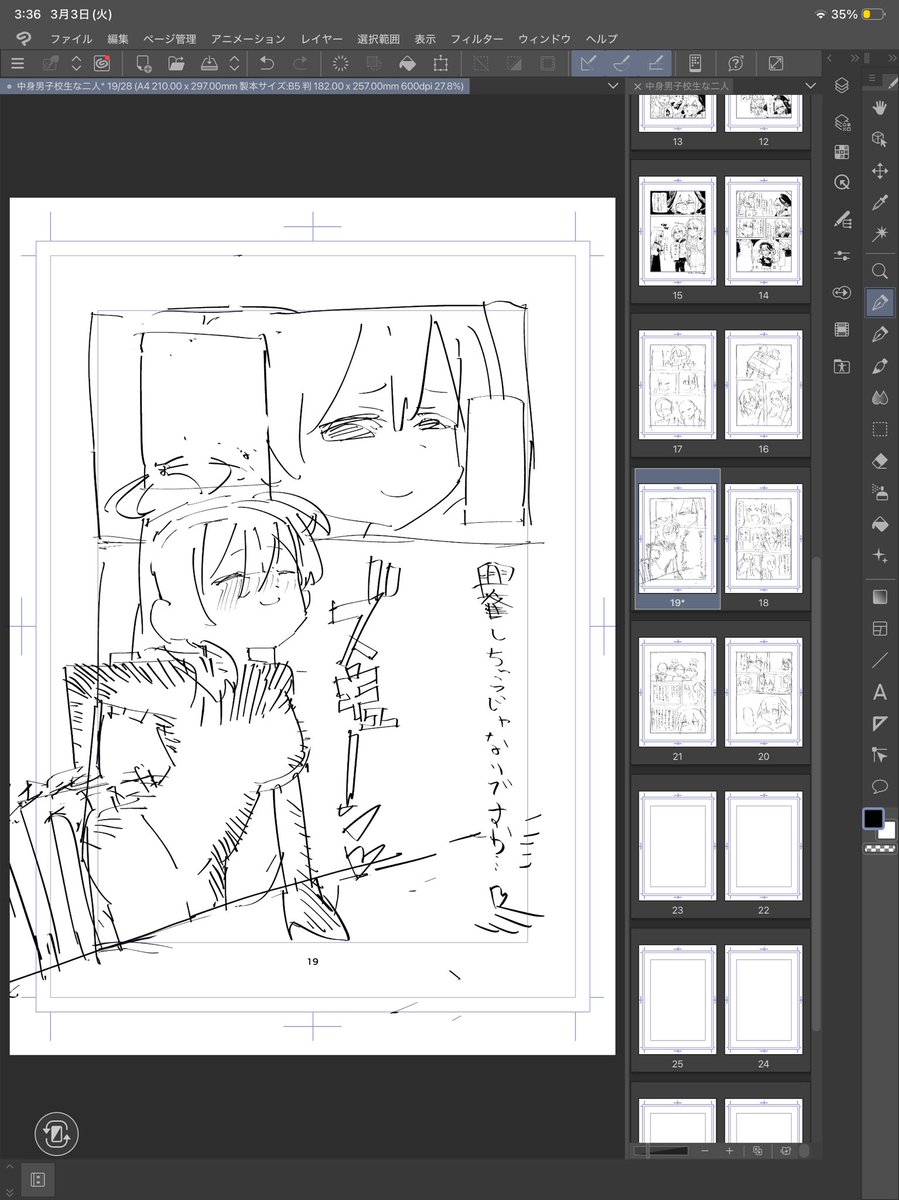Toggle the fullscreen icon in command bar
The image size is (899, 1200).
pyautogui.click(x=775, y=63)
